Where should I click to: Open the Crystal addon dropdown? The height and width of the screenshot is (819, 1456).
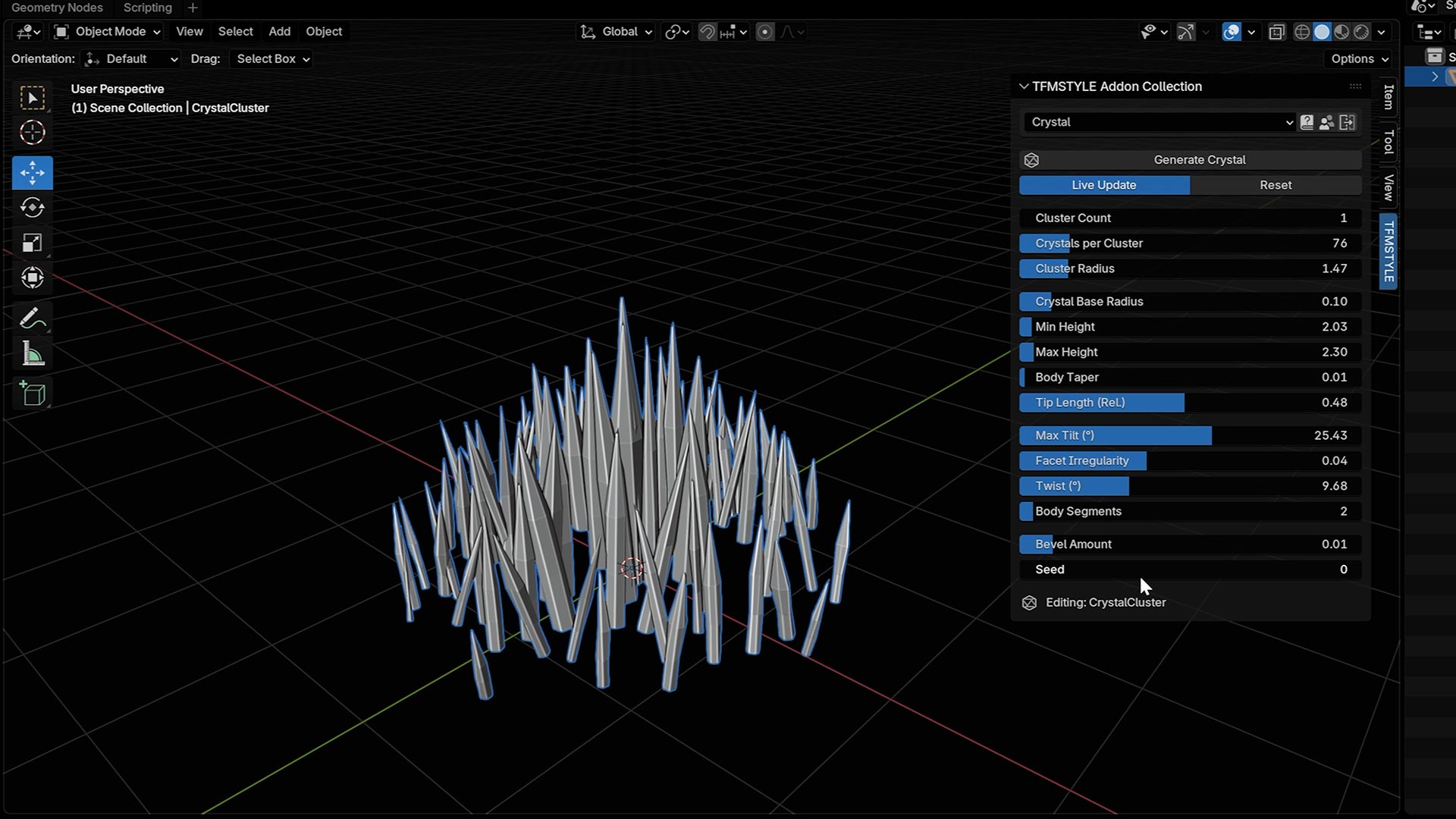1160,122
